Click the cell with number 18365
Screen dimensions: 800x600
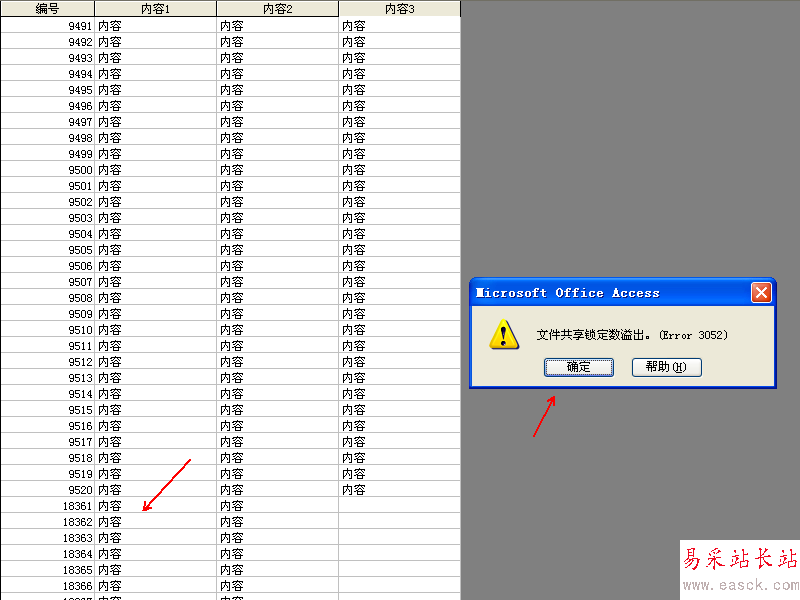tap(47, 570)
